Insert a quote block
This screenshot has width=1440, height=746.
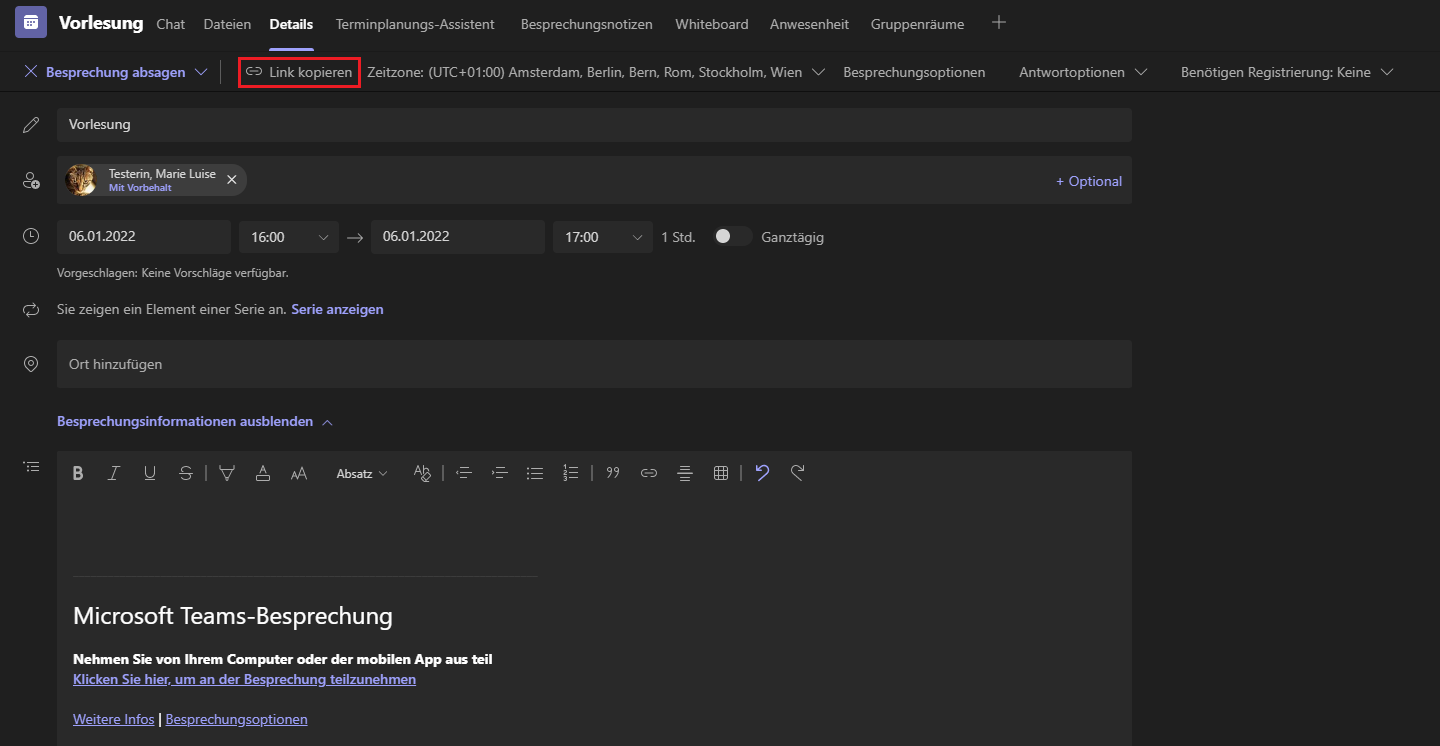613,473
